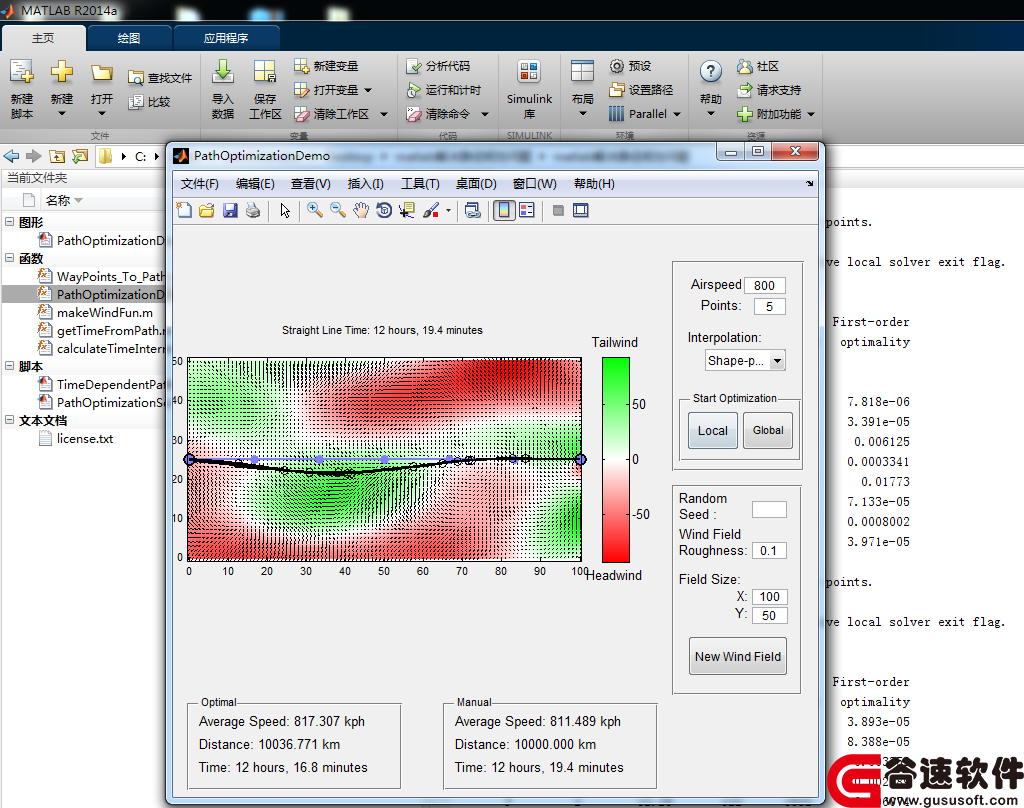Create a new script with 新建脚本
1024x808 pixels.
22,88
